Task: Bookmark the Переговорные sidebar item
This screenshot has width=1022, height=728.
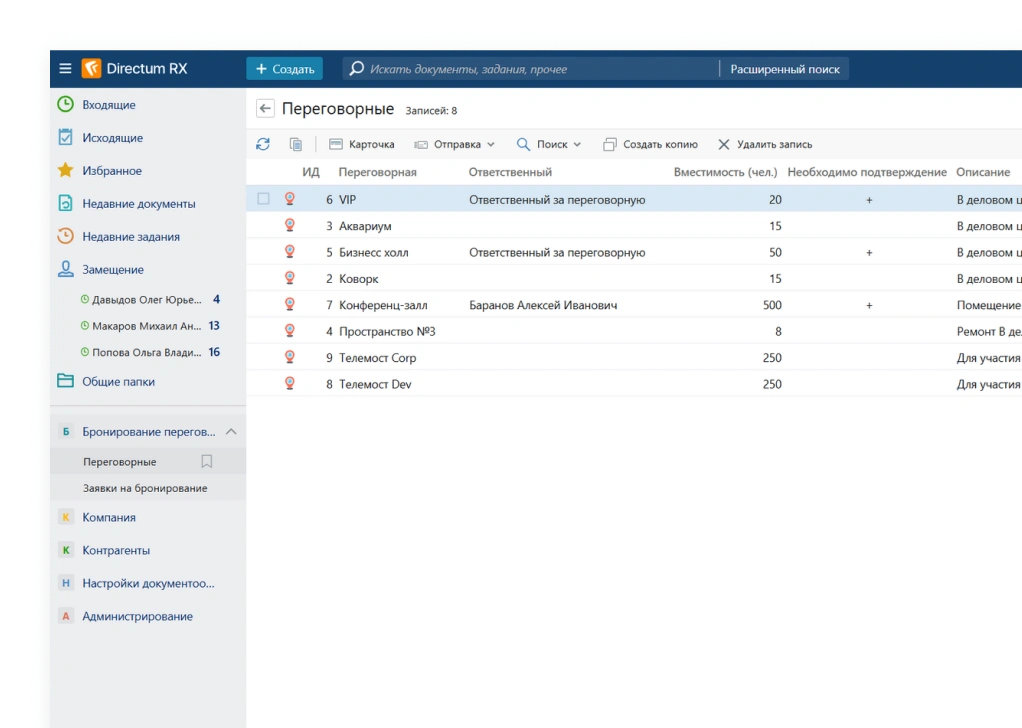Action: pyautogui.click(x=207, y=462)
